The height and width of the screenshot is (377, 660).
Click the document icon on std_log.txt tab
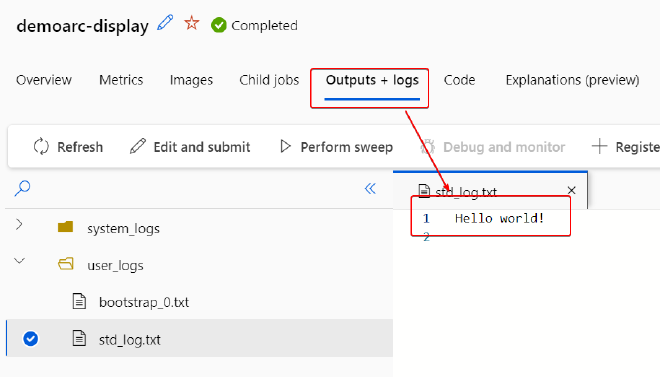pyautogui.click(x=424, y=191)
